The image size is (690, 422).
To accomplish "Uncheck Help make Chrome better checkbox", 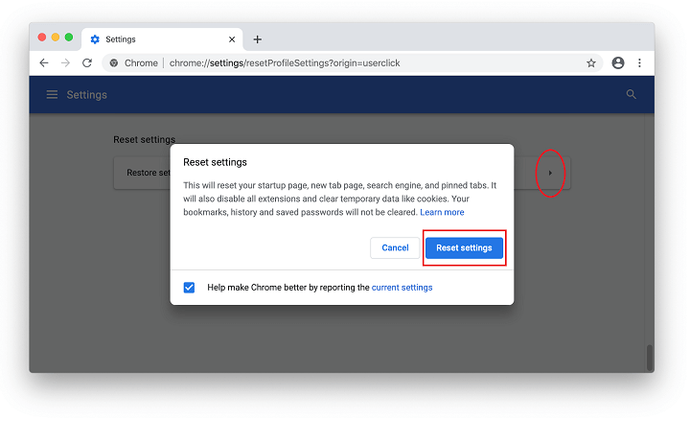I will pyautogui.click(x=189, y=287).
